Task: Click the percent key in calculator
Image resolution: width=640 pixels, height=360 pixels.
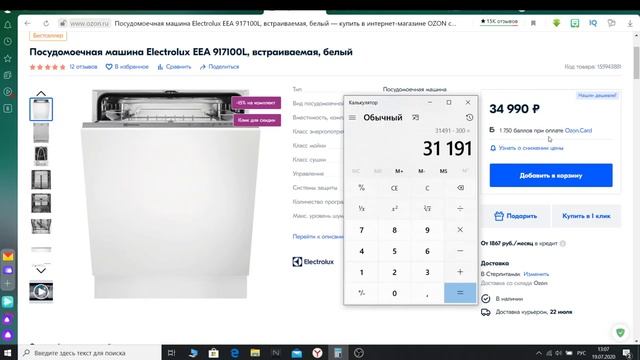Action: [x=362, y=188]
